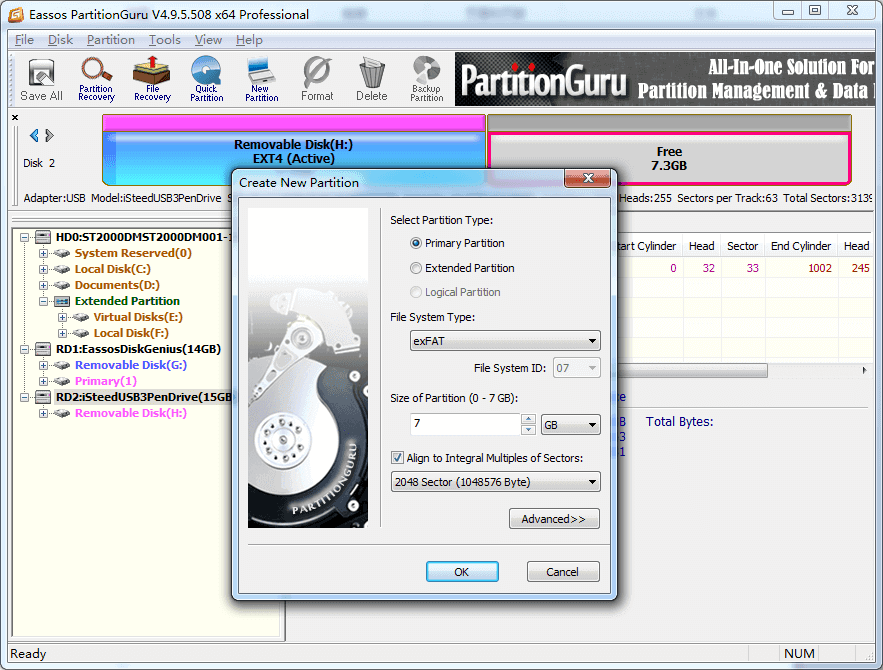The height and width of the screenshot is (670, 883).
Task: Click Removable Disk(H:) partition icon in tree
Action: tap(62, 413)
